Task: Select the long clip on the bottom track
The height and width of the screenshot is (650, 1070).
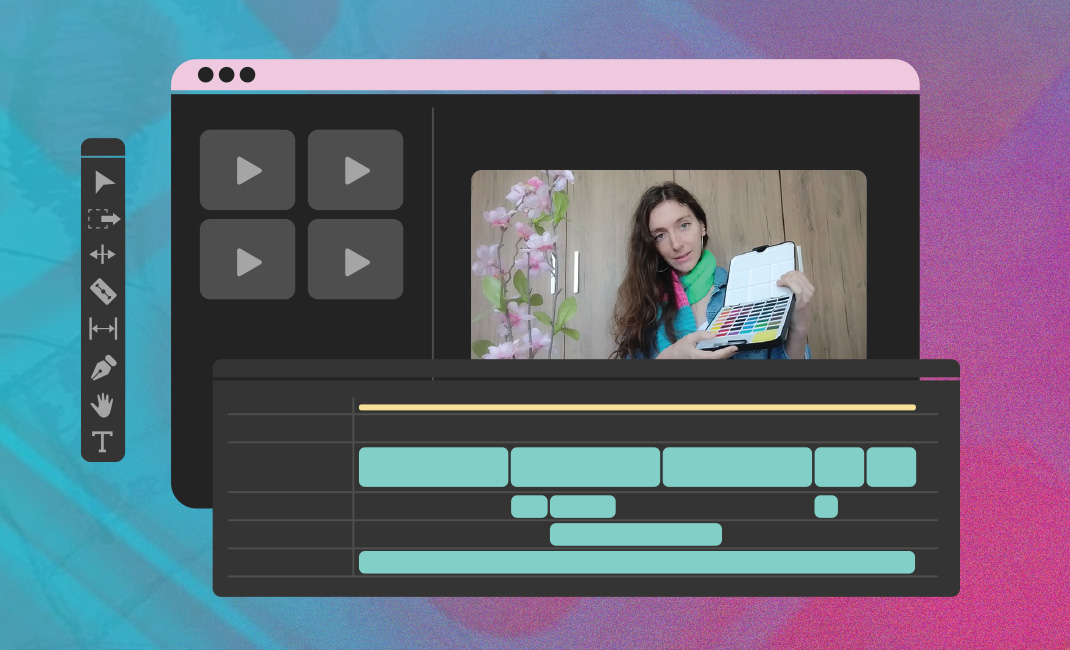Action: (636, 562)
